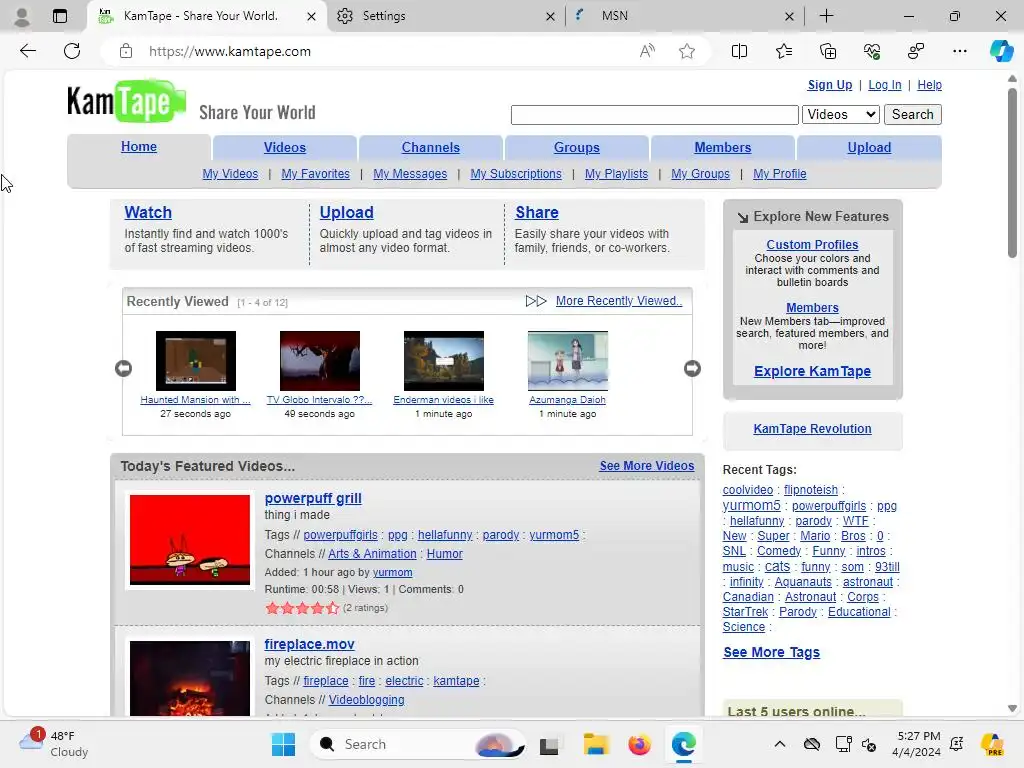Open clock showing 5:27 PM 4/4/2024
Image resolution: width=1024 pixels, height=768 pixels.
pos(918,744)
